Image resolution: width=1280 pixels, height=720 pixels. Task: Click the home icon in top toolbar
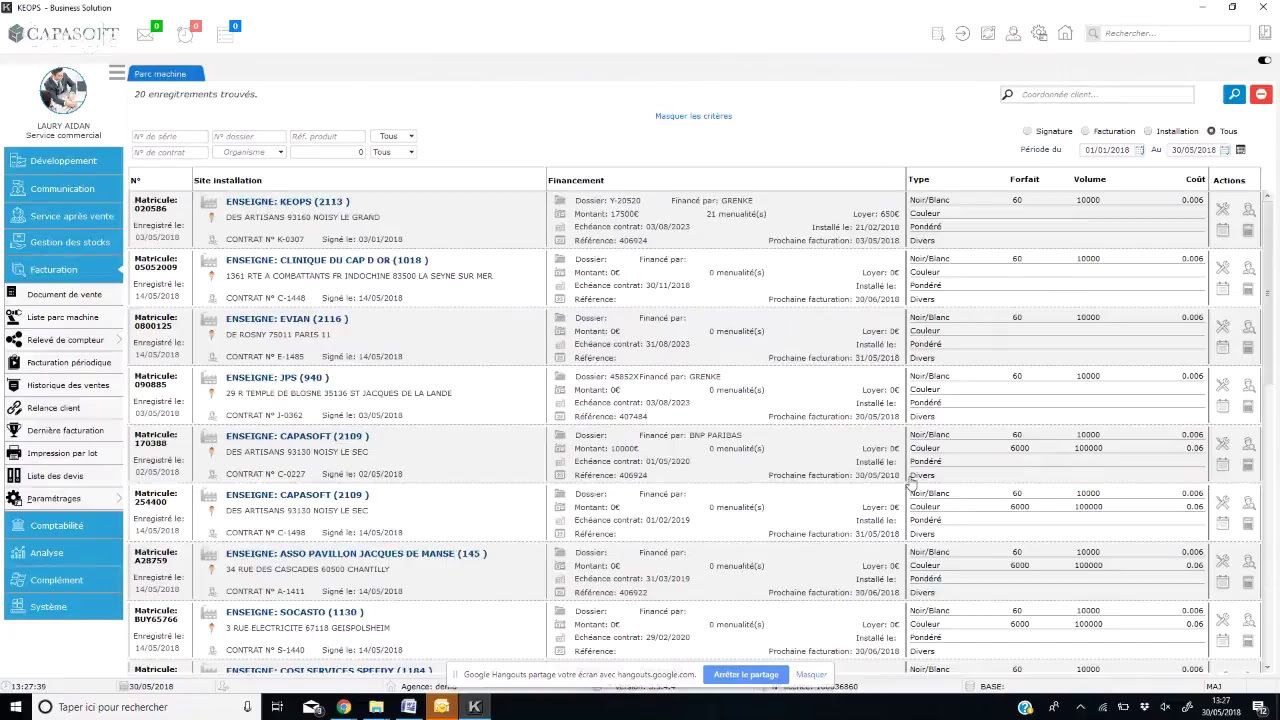point(1065,33)
